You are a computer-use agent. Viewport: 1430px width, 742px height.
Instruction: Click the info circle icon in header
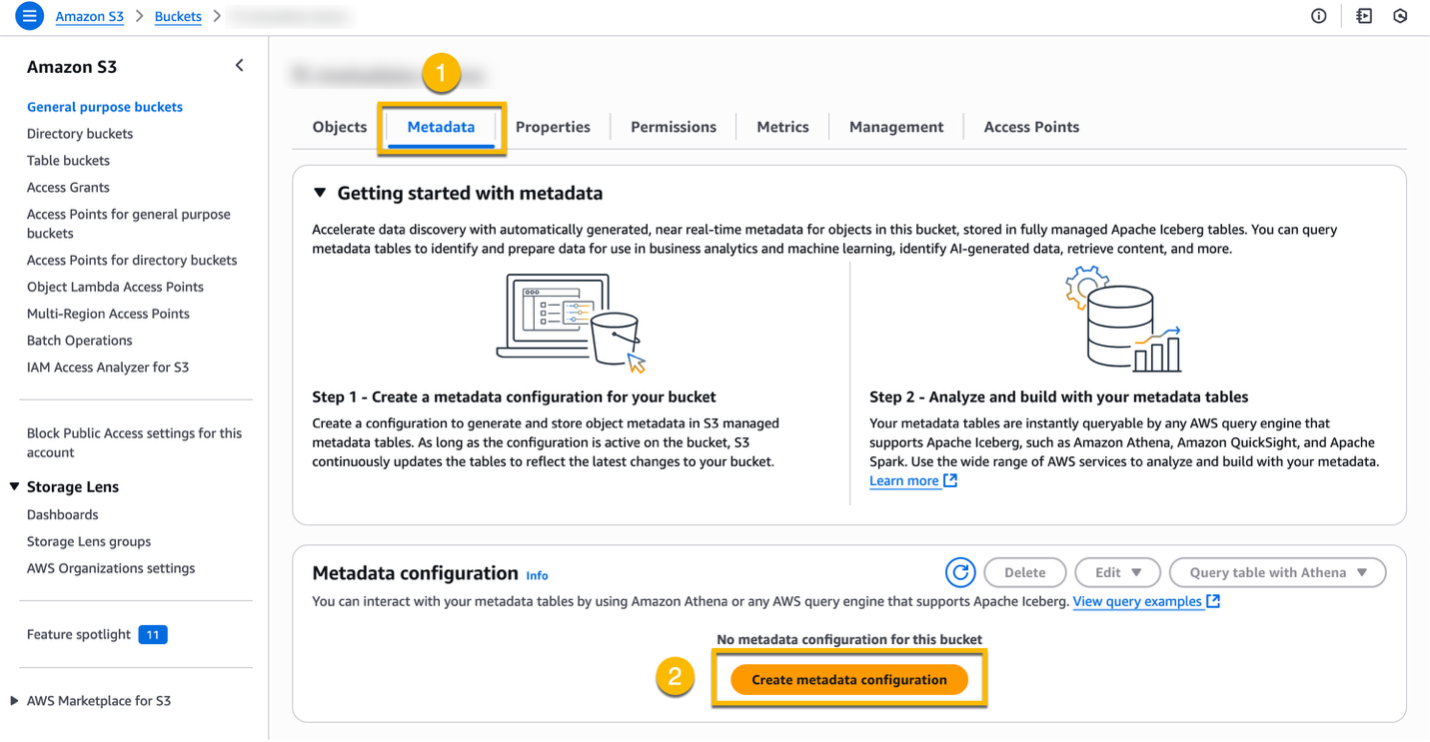click(x=1319, y=16)
